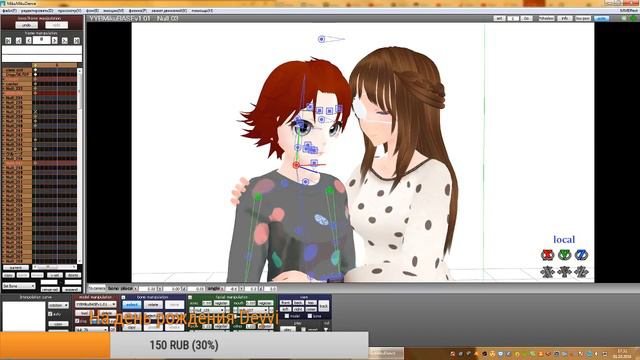Open the rotation dropdown in interpolation curve
This screenshot has height=360, width=640.
point(58,305)
